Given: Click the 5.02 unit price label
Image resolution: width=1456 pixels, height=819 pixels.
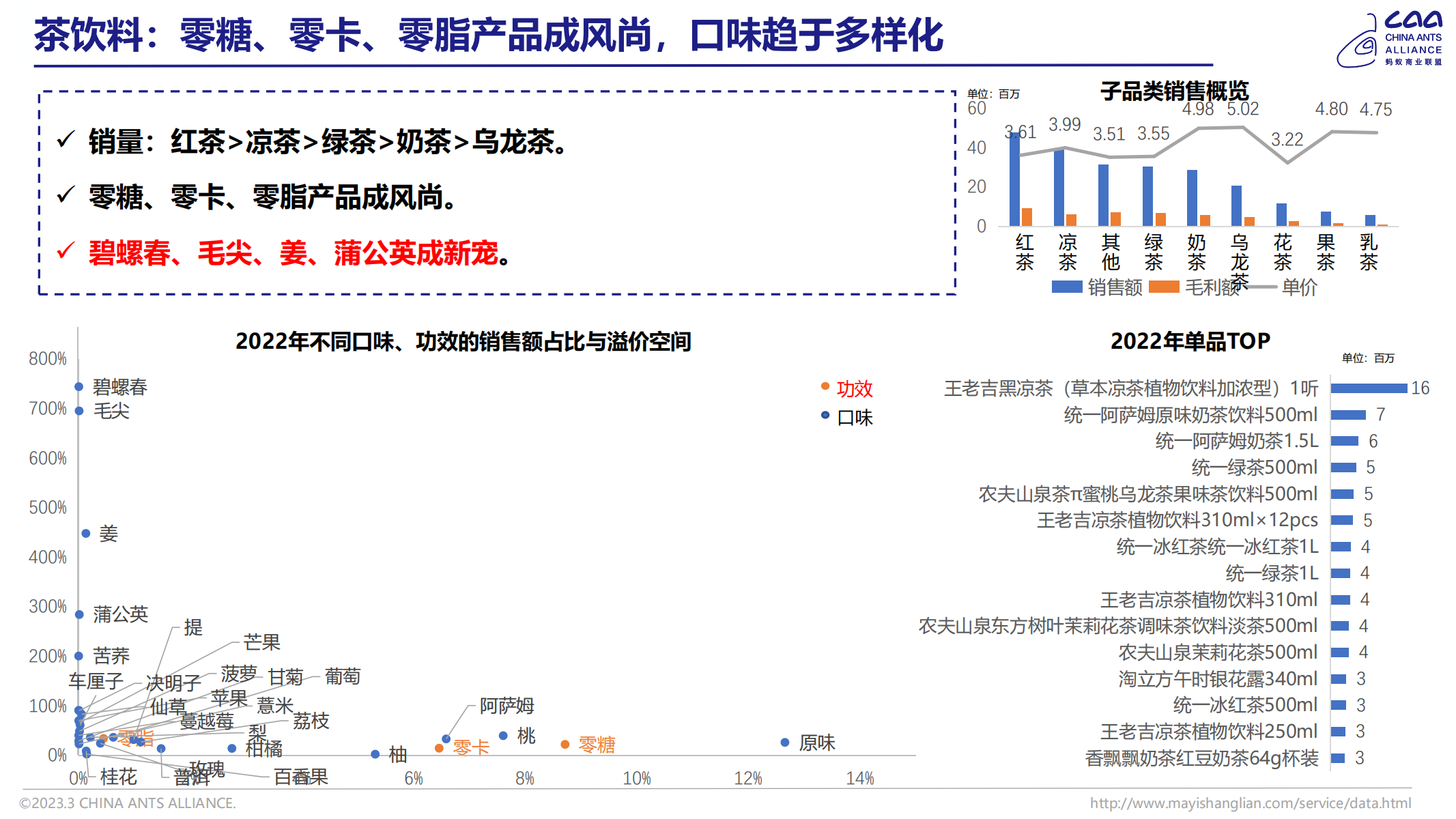Looking at the screenshot, I should (1242, 109).
